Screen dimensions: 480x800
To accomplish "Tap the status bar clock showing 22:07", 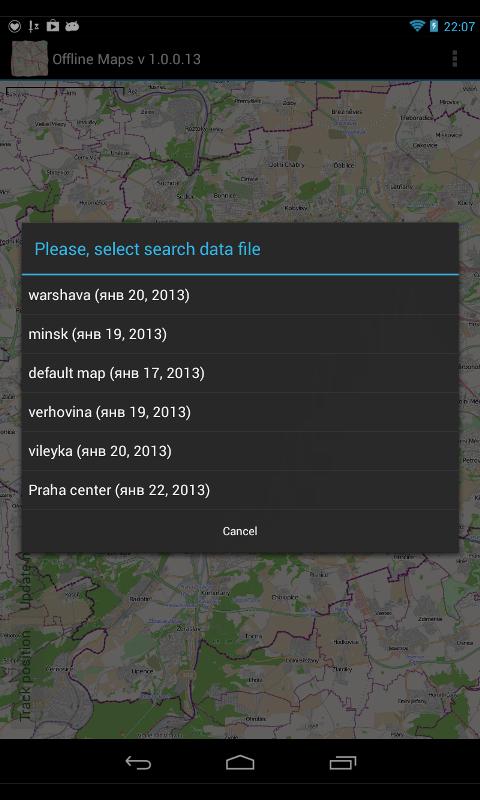I will (x=459, y=27).
